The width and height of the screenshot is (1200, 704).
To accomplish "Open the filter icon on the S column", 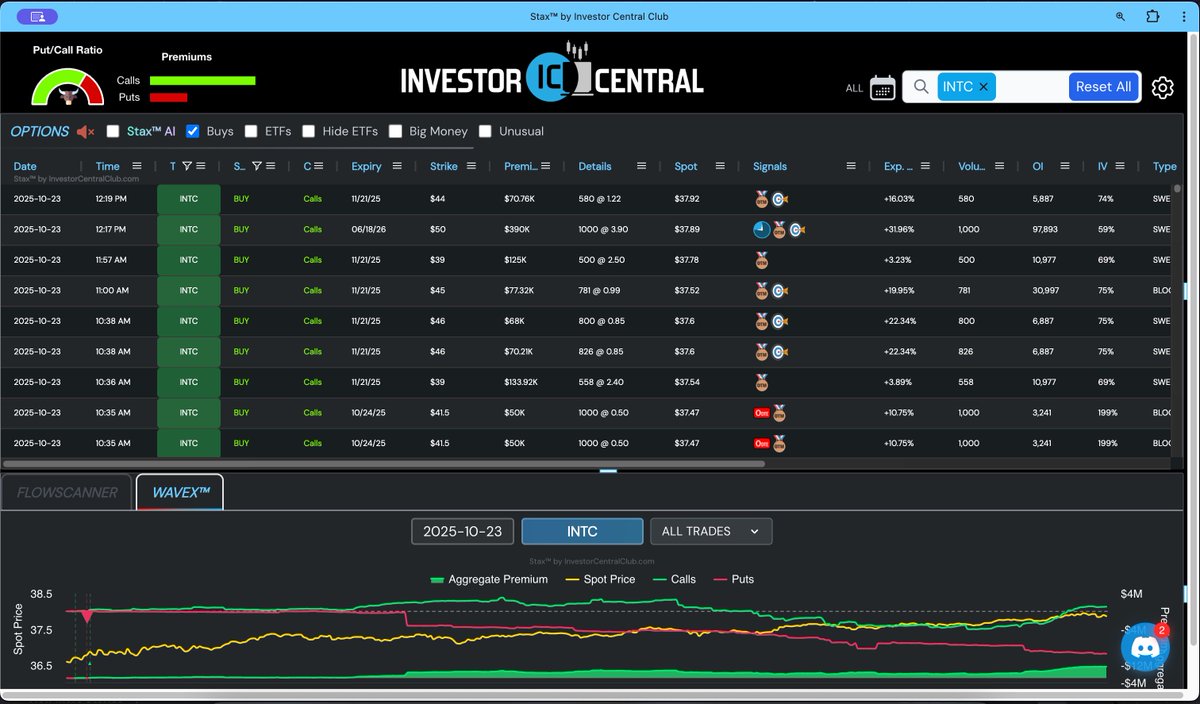I will (257, 166).
